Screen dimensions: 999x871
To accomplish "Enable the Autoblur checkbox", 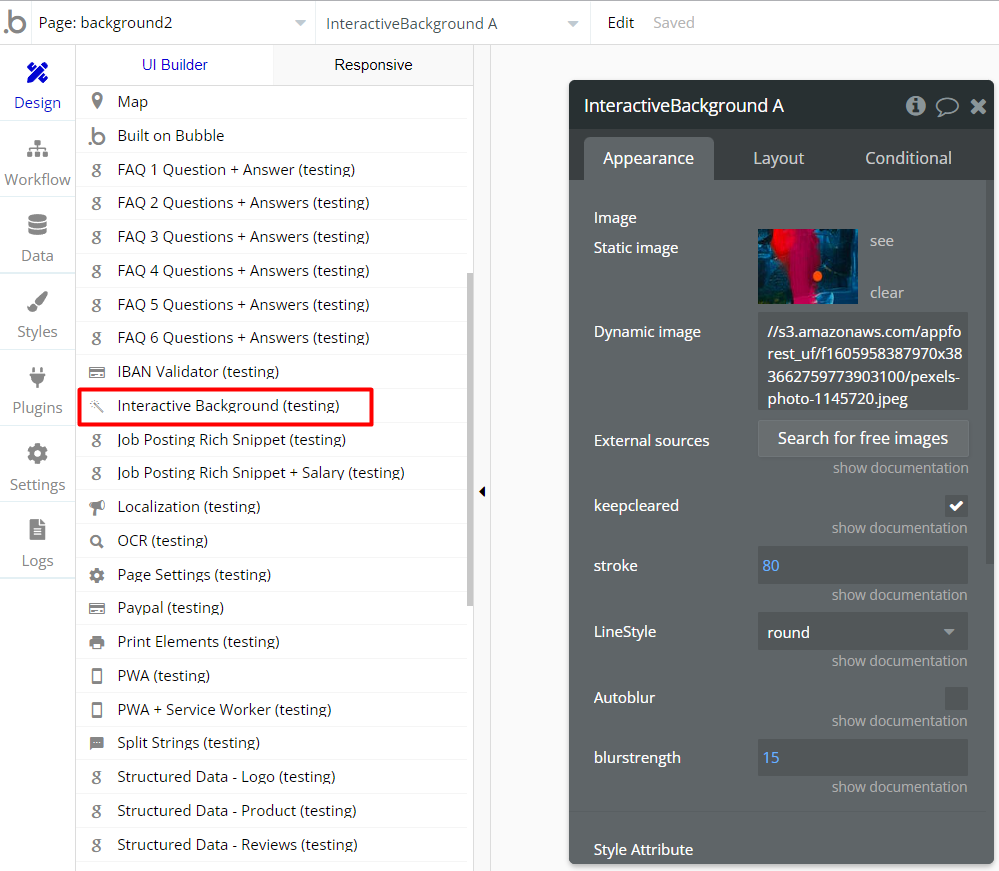I will pos(956,698).
